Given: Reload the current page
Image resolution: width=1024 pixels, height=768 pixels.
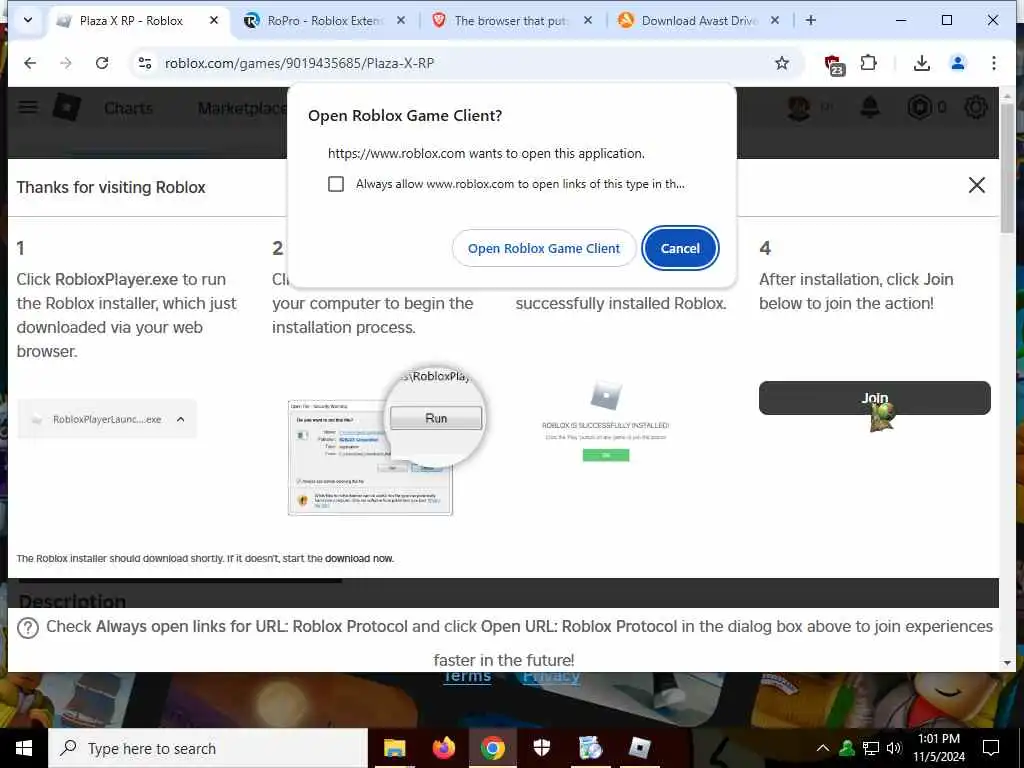Looking at the screenshot, I should [102, 63].
